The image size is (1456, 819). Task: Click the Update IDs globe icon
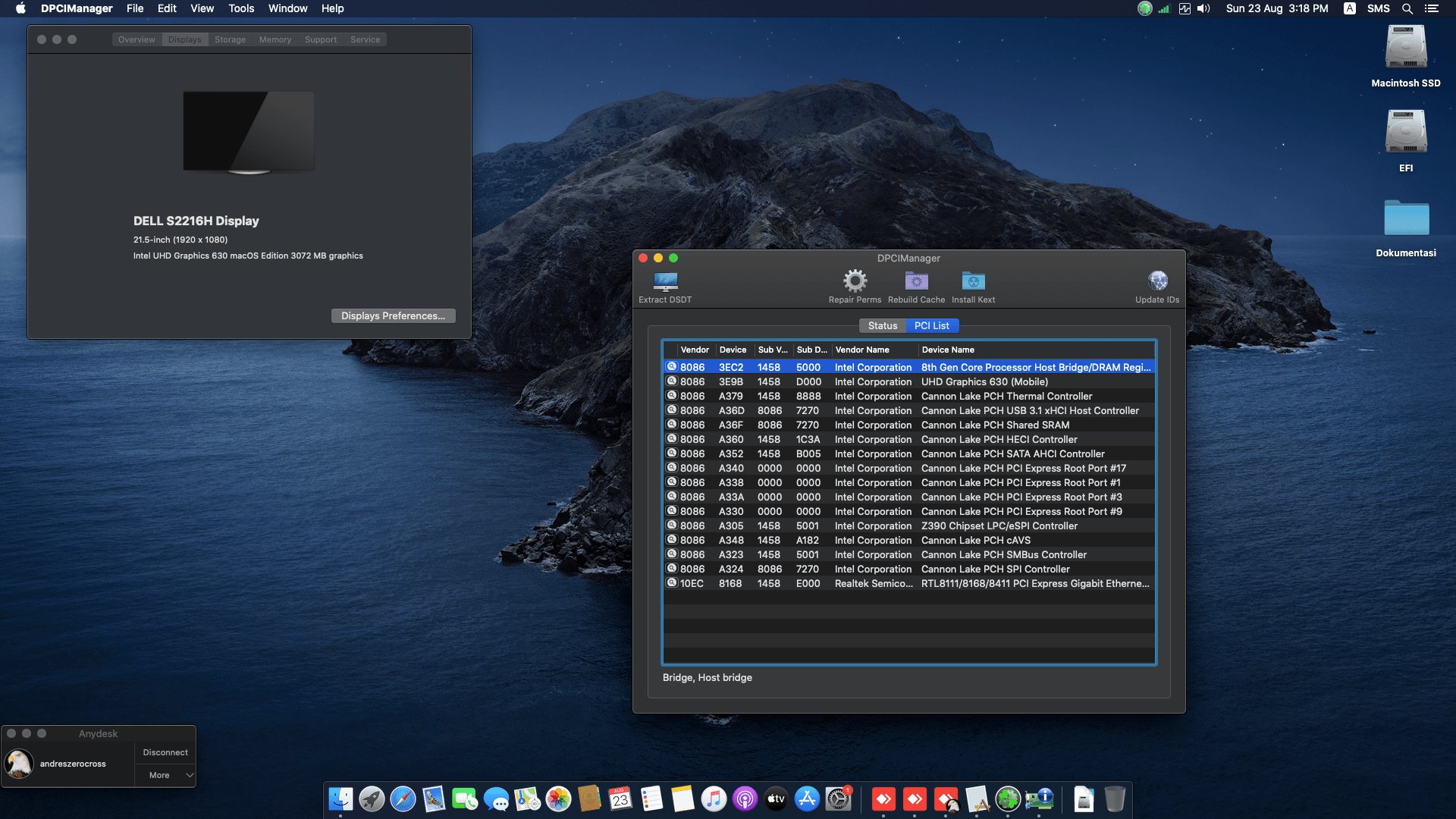tap(1157, 281)
